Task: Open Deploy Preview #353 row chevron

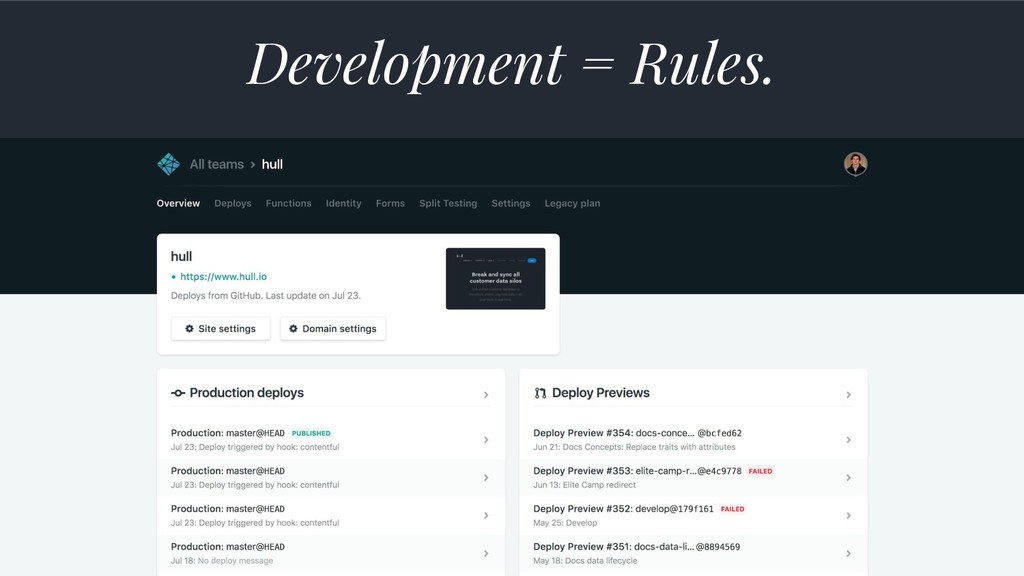Action: click(x=848, y=477)
